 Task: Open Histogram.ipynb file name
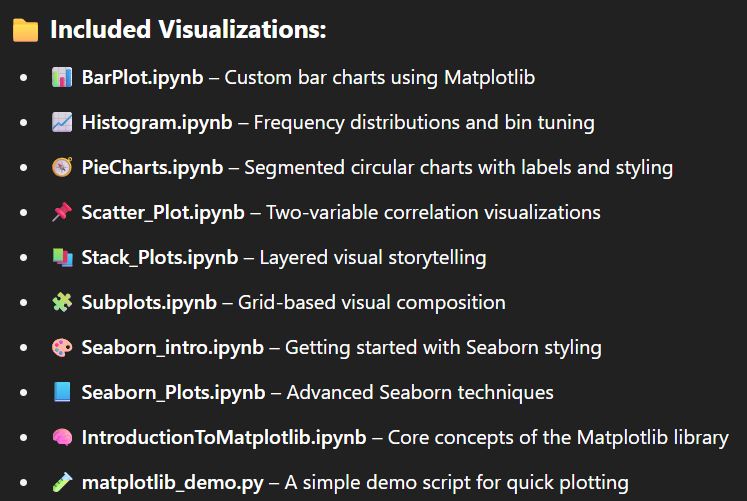tap(157, 123)
